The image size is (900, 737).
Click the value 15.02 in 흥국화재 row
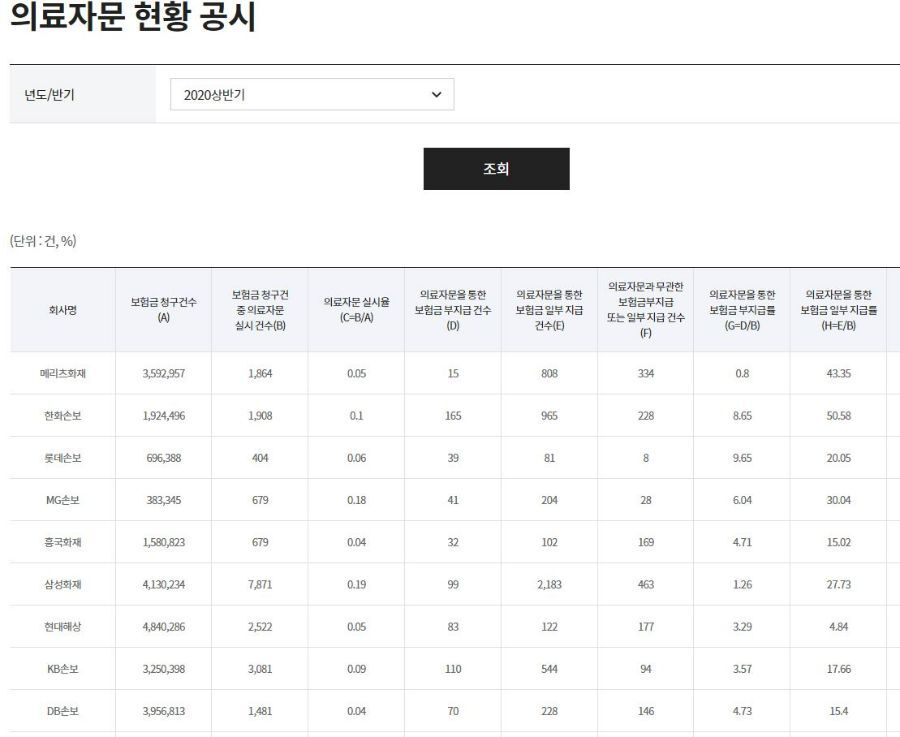point(839,542)
